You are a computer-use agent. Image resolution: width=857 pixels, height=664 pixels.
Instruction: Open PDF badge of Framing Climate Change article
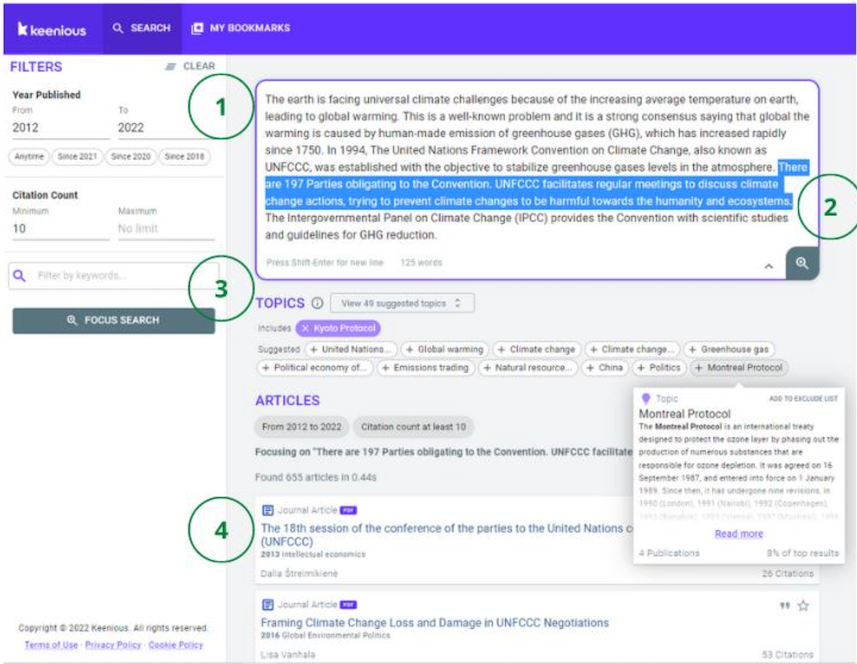(x=348, y=605)
